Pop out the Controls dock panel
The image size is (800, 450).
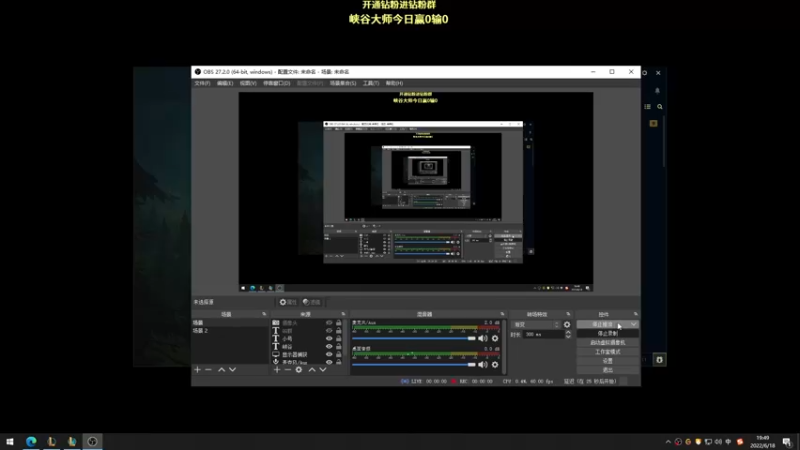(636, 314)
